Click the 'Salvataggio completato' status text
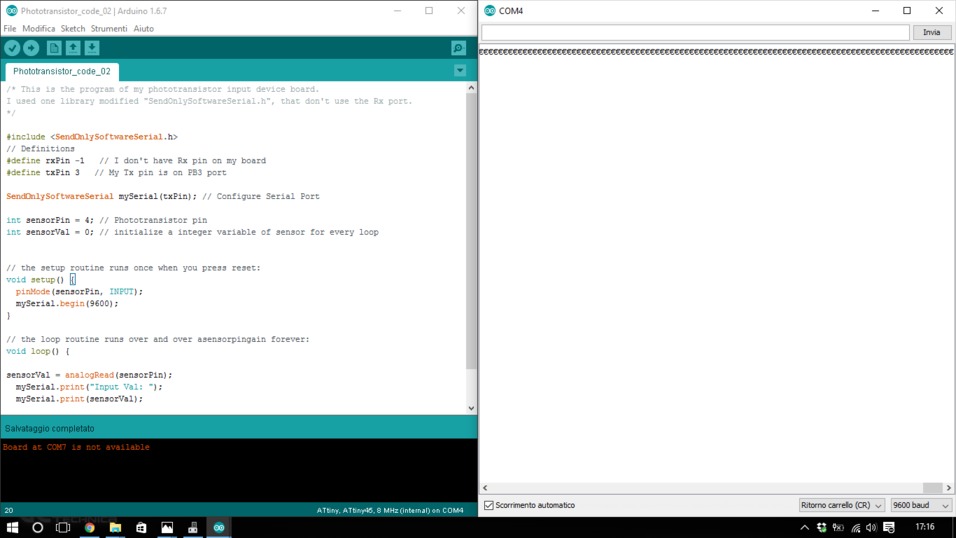 [50, 428]
